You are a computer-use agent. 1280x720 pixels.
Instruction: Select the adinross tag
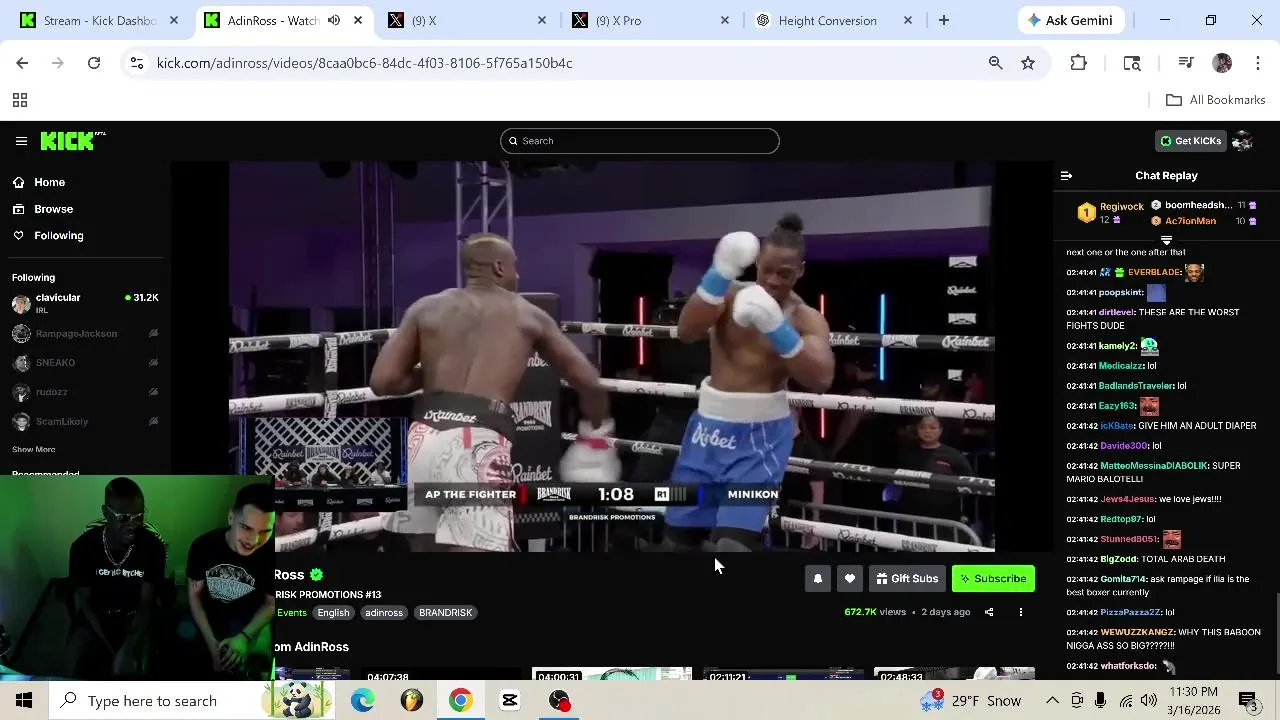[x=384, y=613]
